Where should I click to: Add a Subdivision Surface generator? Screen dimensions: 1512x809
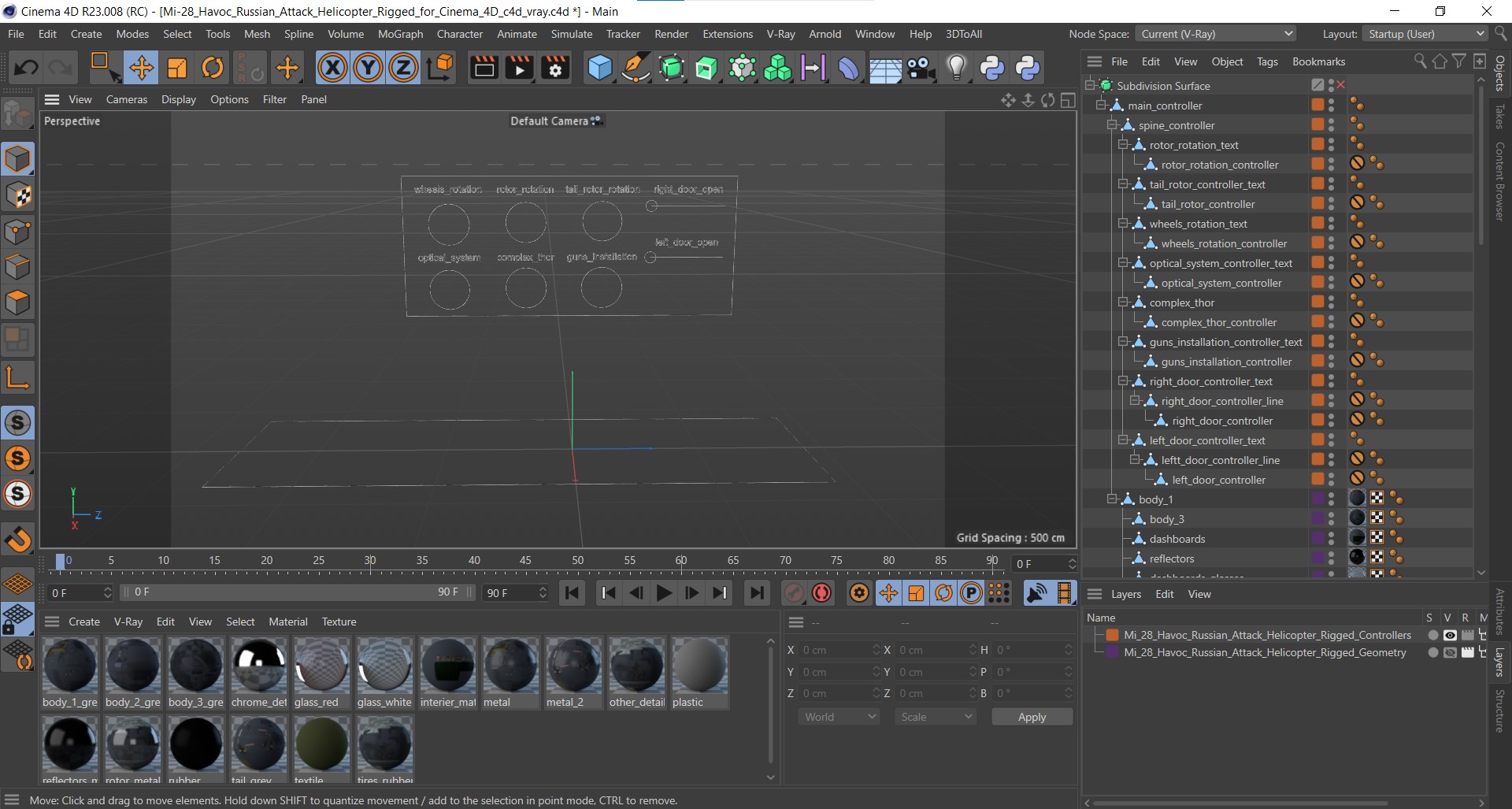coord(671,68)
